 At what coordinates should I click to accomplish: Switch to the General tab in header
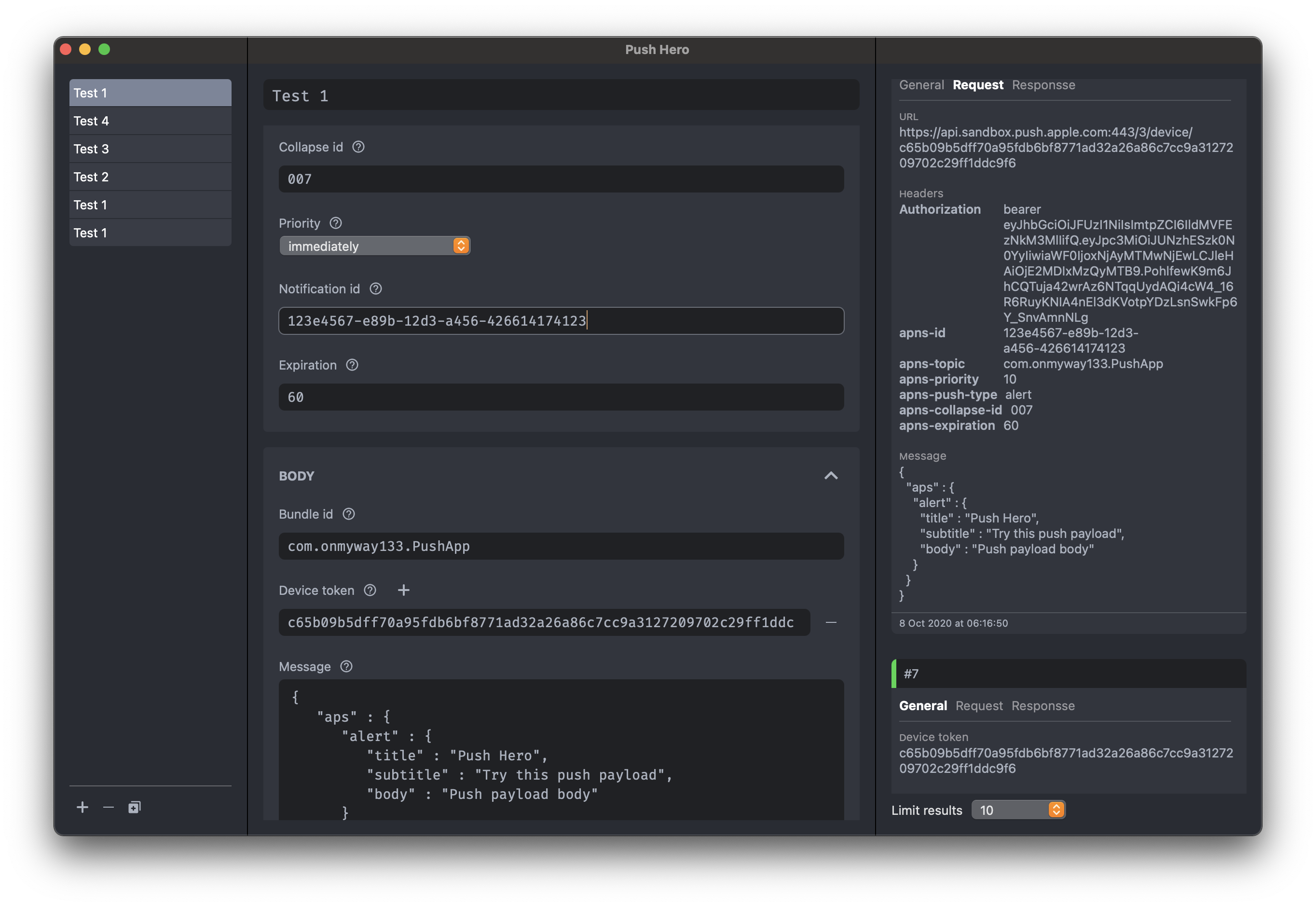click(x=920, y=85)
